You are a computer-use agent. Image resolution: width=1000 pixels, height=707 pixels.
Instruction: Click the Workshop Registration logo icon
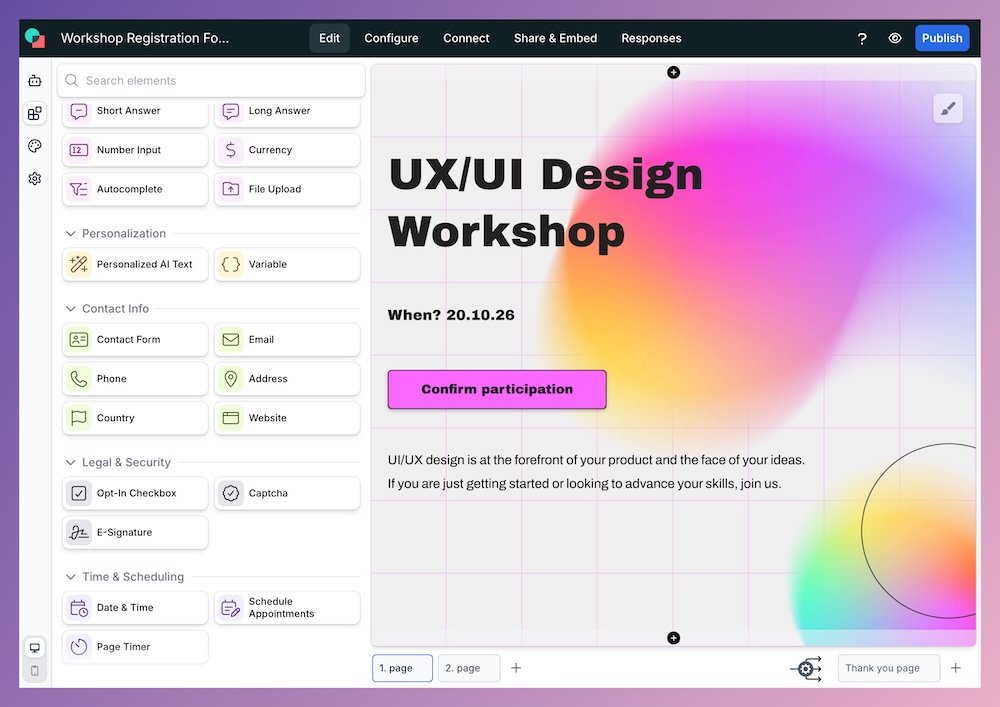[36, 37]
